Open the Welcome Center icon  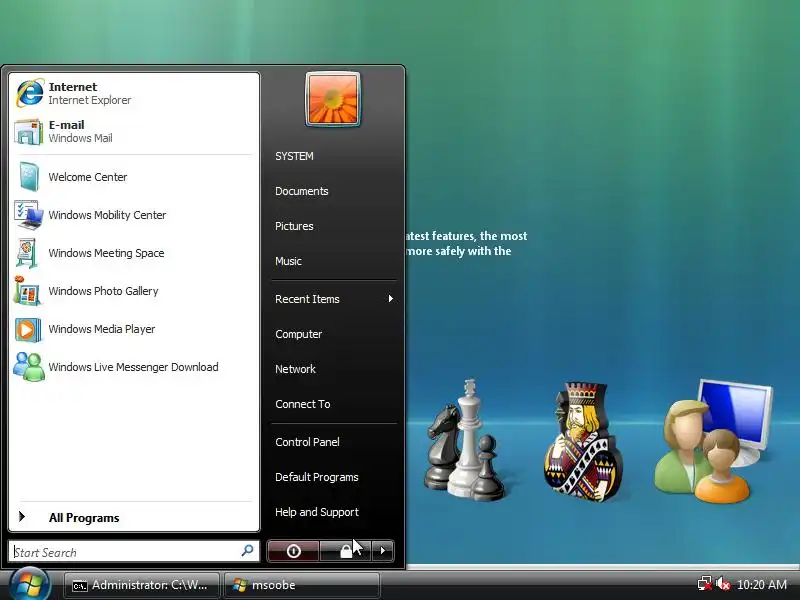tap(29, 177)
